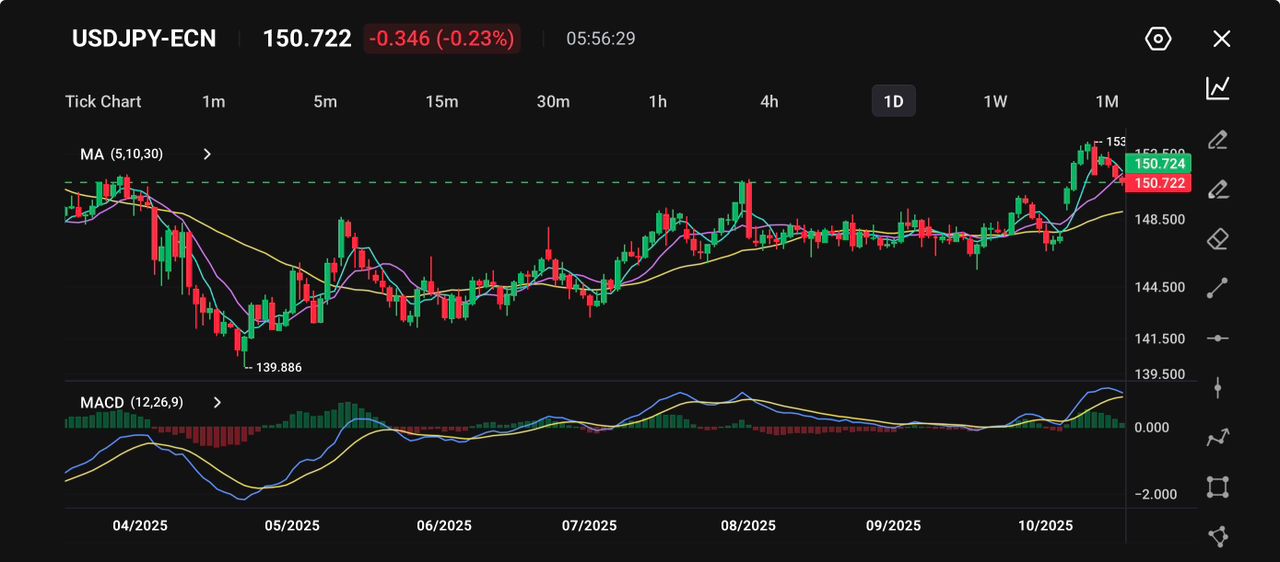Click the 15m timeframe option

point(441,101)
